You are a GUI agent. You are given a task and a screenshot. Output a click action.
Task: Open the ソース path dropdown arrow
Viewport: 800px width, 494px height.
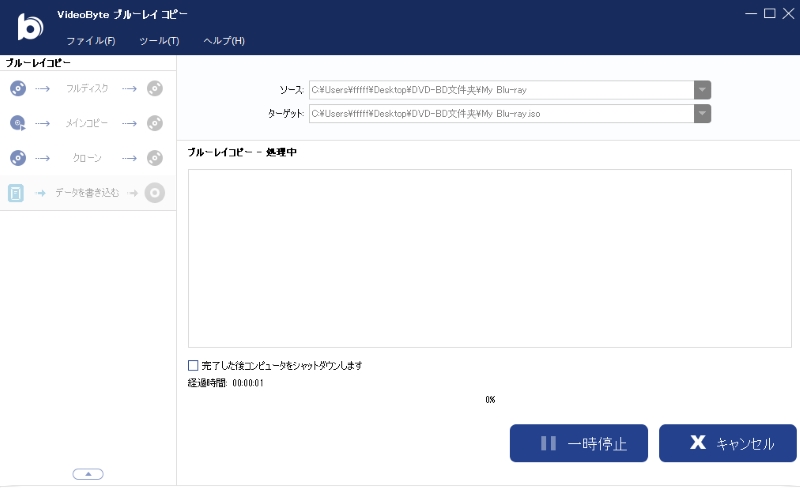pyautogui.click(x=703, y=90)
